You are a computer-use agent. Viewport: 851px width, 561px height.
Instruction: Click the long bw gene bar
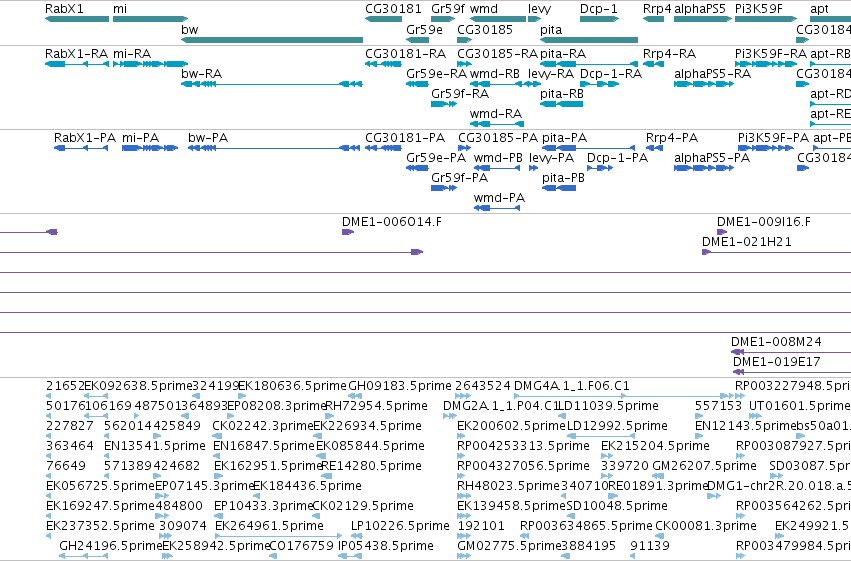tap(272, 40)
